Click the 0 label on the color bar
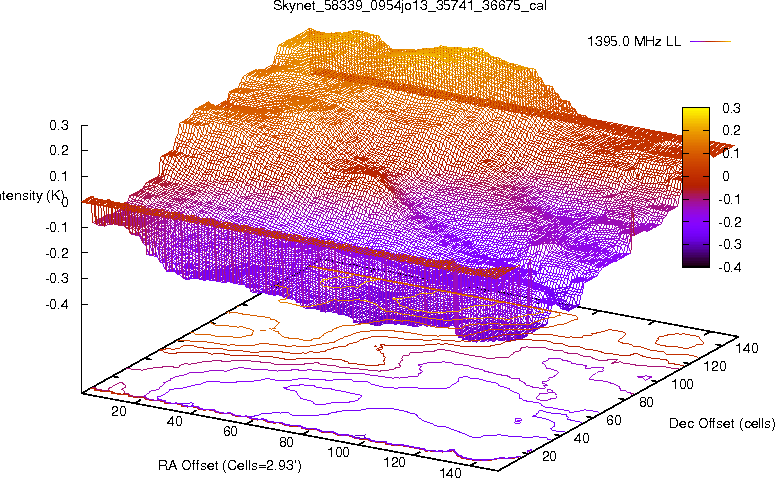775x478 pixels. (726, 176)
